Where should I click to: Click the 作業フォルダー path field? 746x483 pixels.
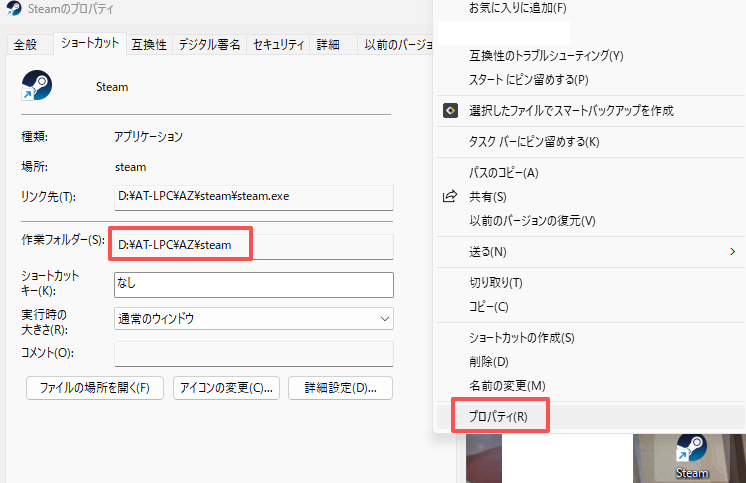point(254,246)
